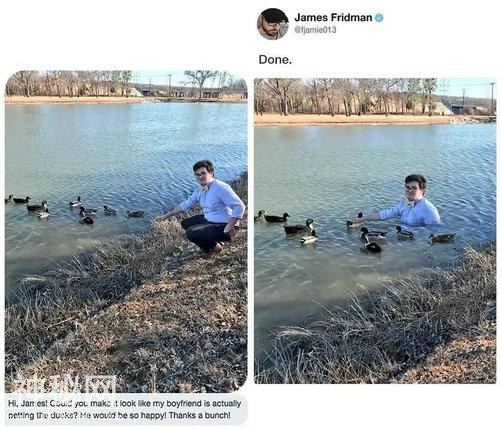501x428 pixels.
Task: Click the rightmost brown duck in edited photo
Action: pos(442,237)
